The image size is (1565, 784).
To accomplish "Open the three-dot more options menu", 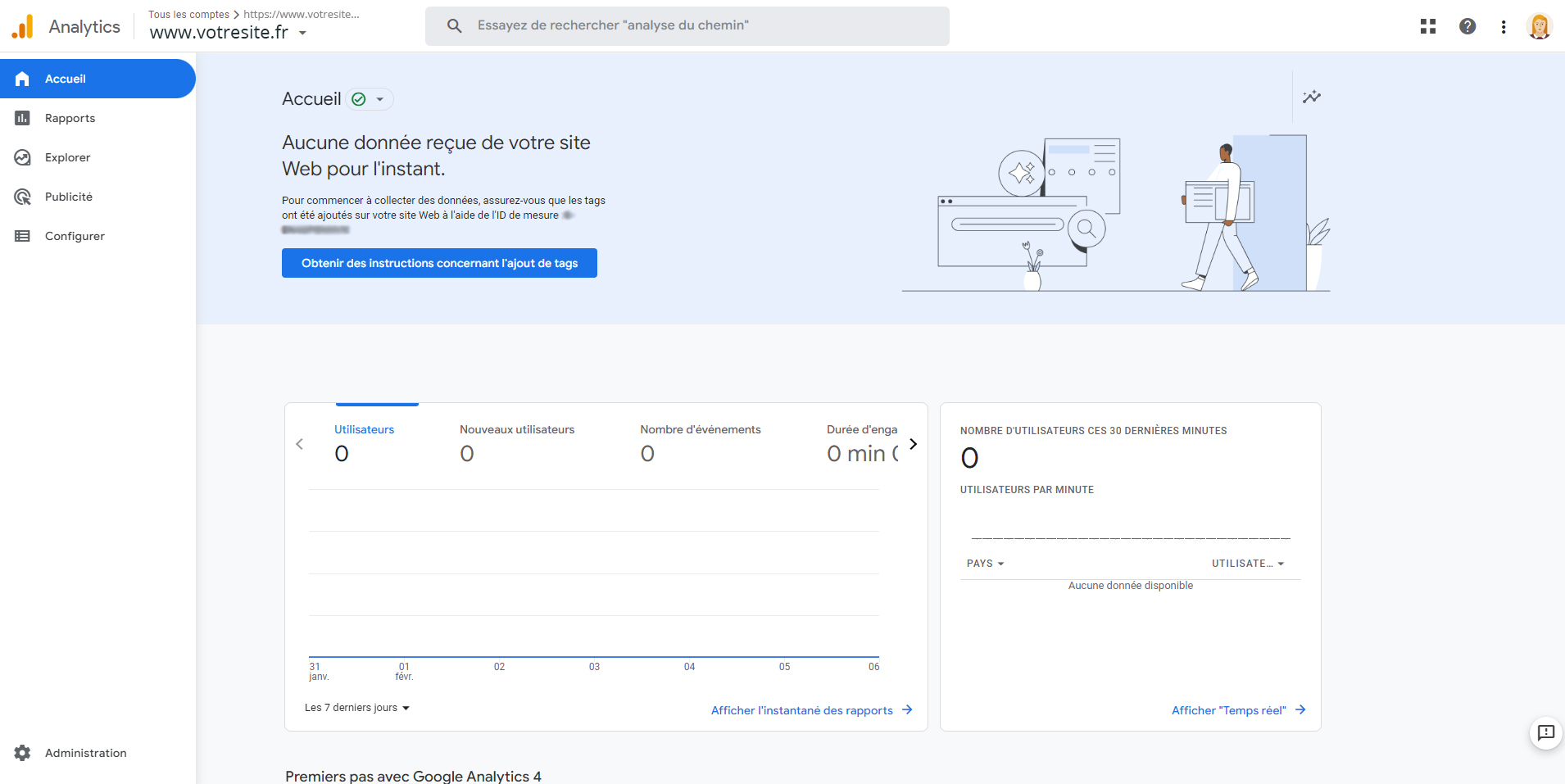I will [1504, 27].
